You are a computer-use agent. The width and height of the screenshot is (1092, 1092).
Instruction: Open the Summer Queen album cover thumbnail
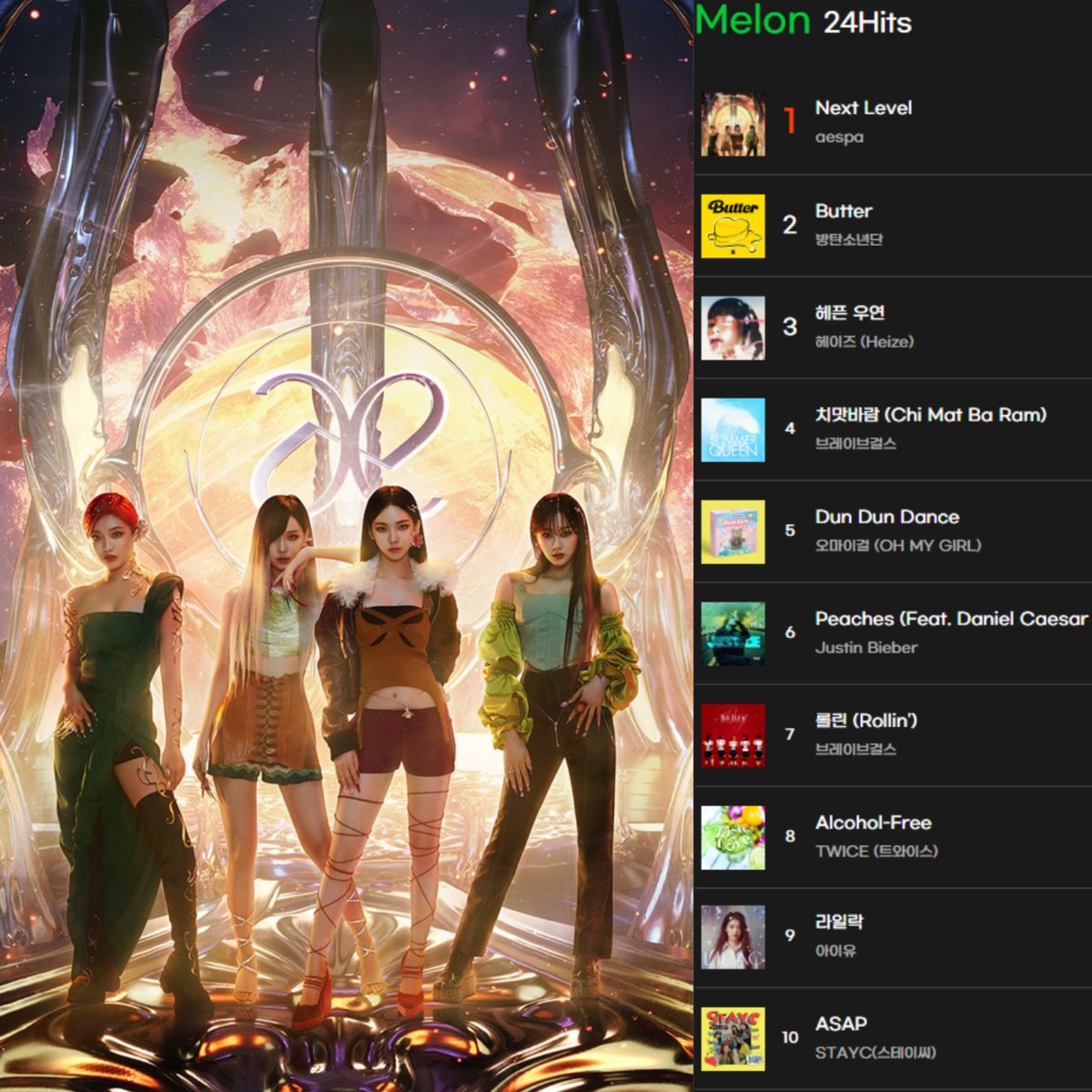click(733, 430)
